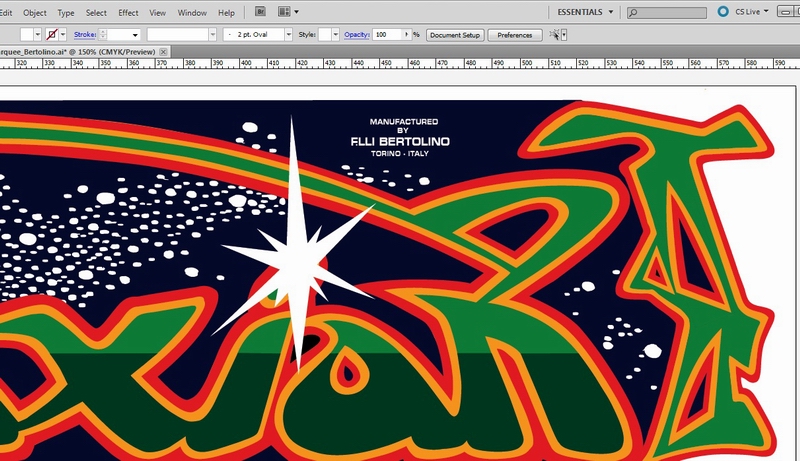The width and height of the screenshot is (800, 461).
Task: Open the Help menu
Action: point(226,13)
